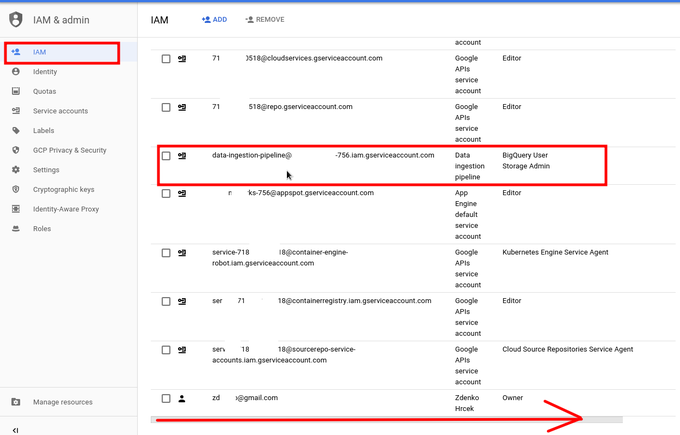Screen dimensions: 680x435
Task: Select checkbox for the gmail.com owner
Action: (x=166, y=399)
